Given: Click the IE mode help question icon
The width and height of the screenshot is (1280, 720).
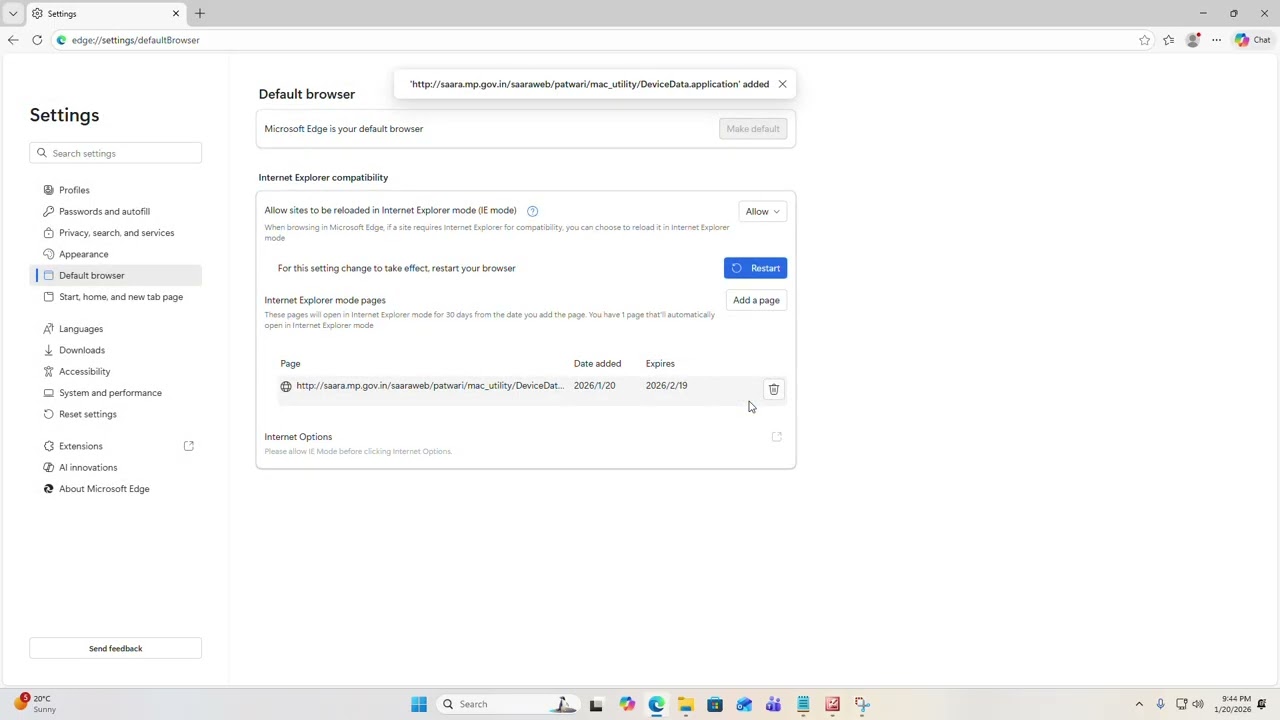Looking at the screenshot, I should click(x=532, y=211).
